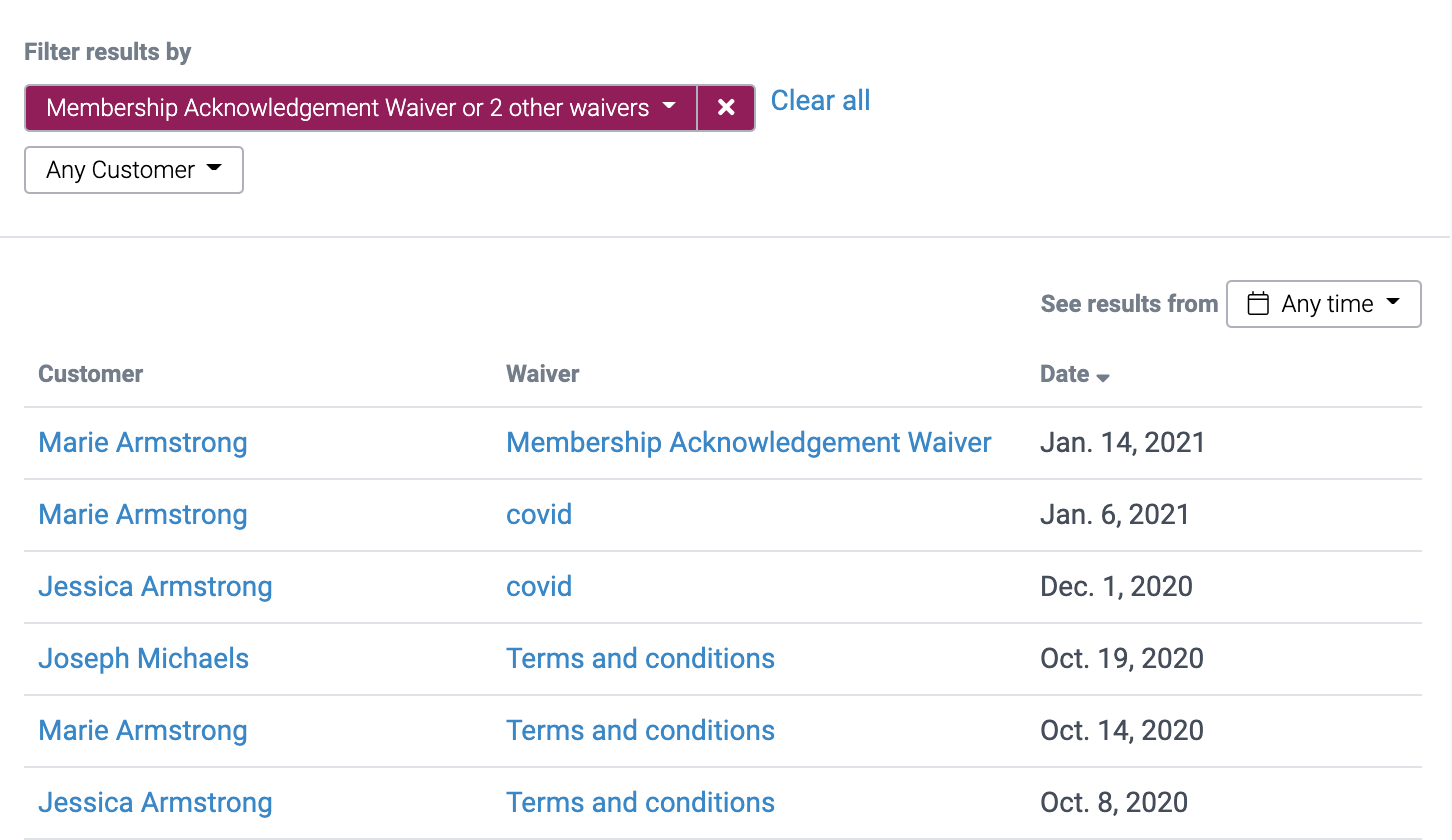The image size is (1452, 840).
Task: Click the Date sort arrow to reorder results
Action: coord(1104,376)
